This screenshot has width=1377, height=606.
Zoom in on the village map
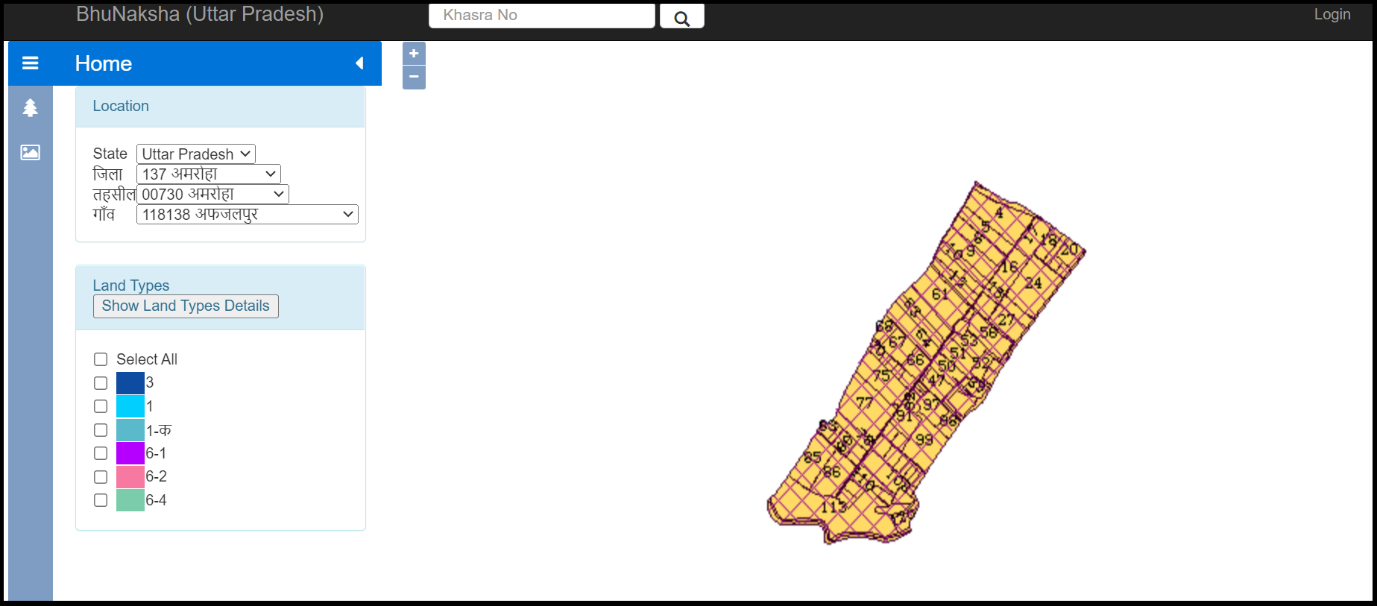point(413,53)
